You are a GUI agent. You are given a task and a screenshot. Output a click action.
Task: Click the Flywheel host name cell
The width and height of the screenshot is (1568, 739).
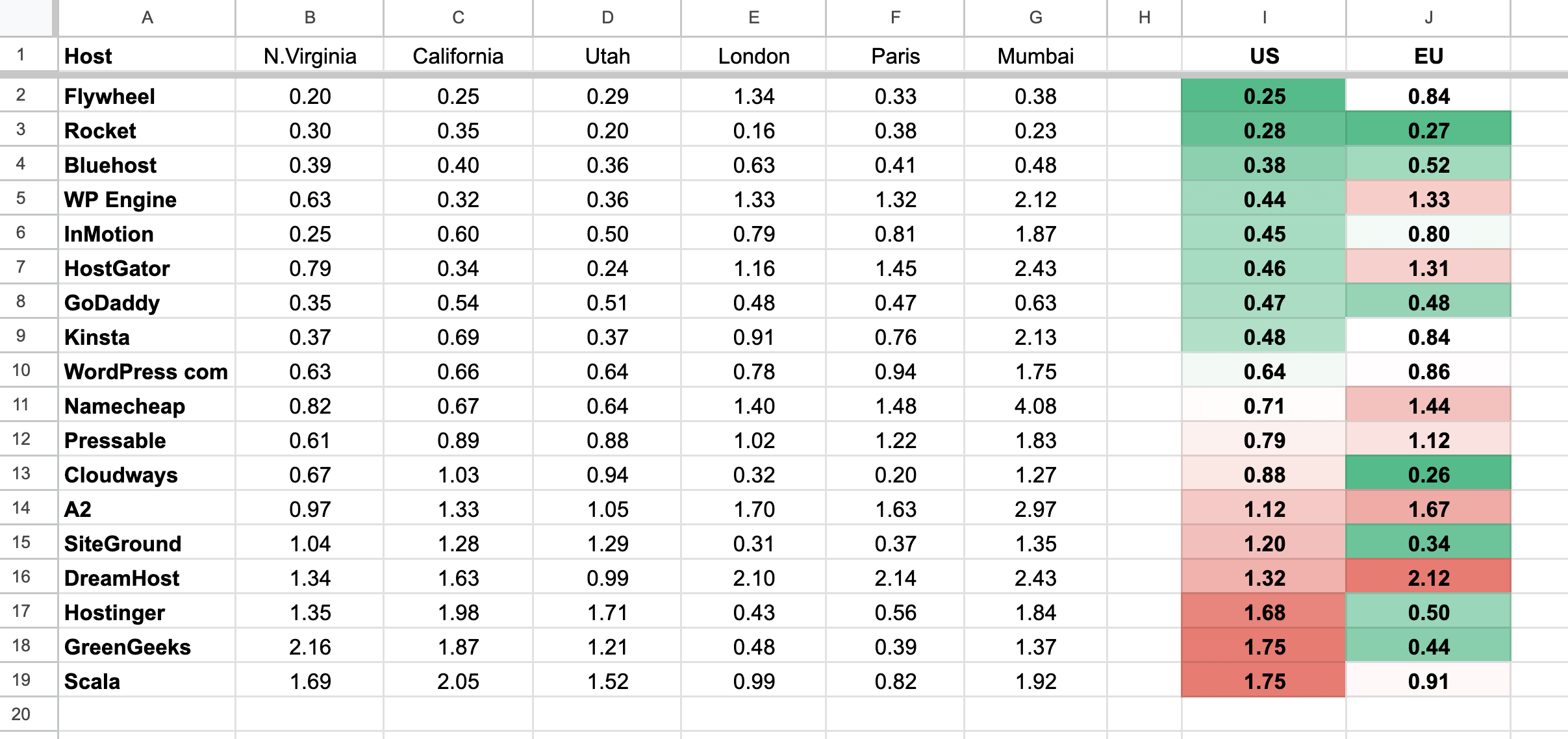[147, 96]
